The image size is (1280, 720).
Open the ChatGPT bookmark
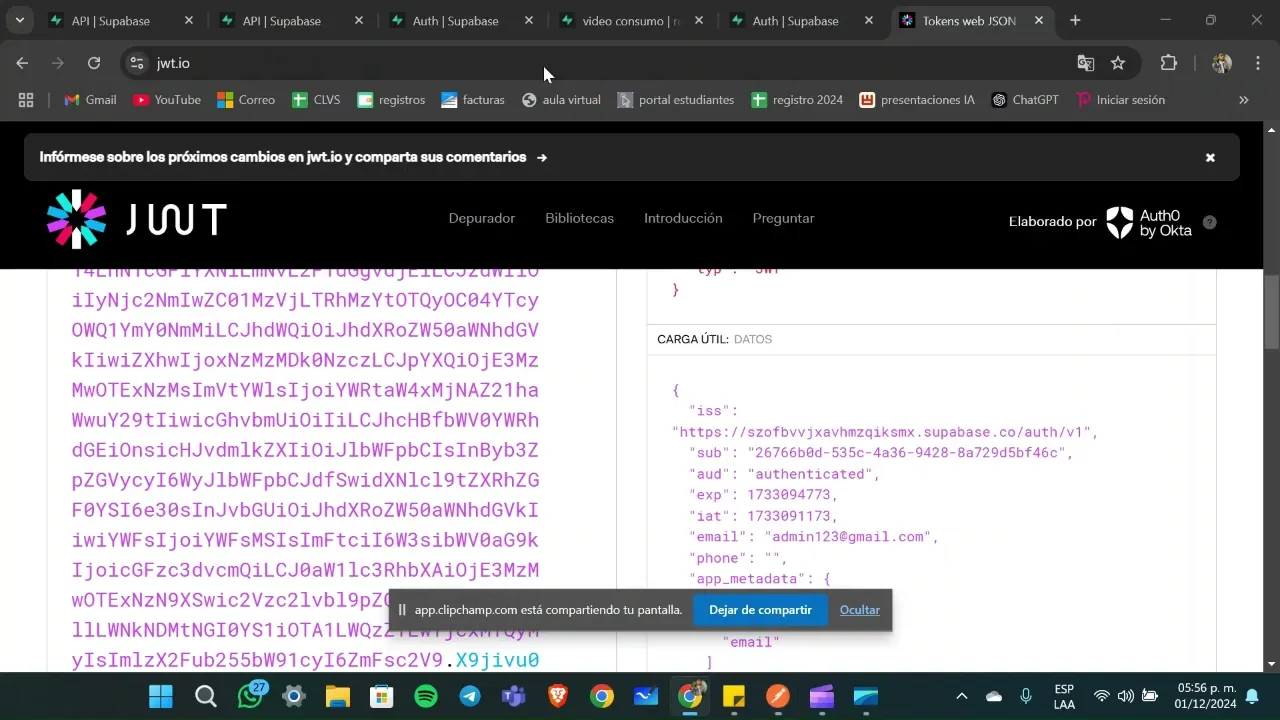click(1025, 100)
